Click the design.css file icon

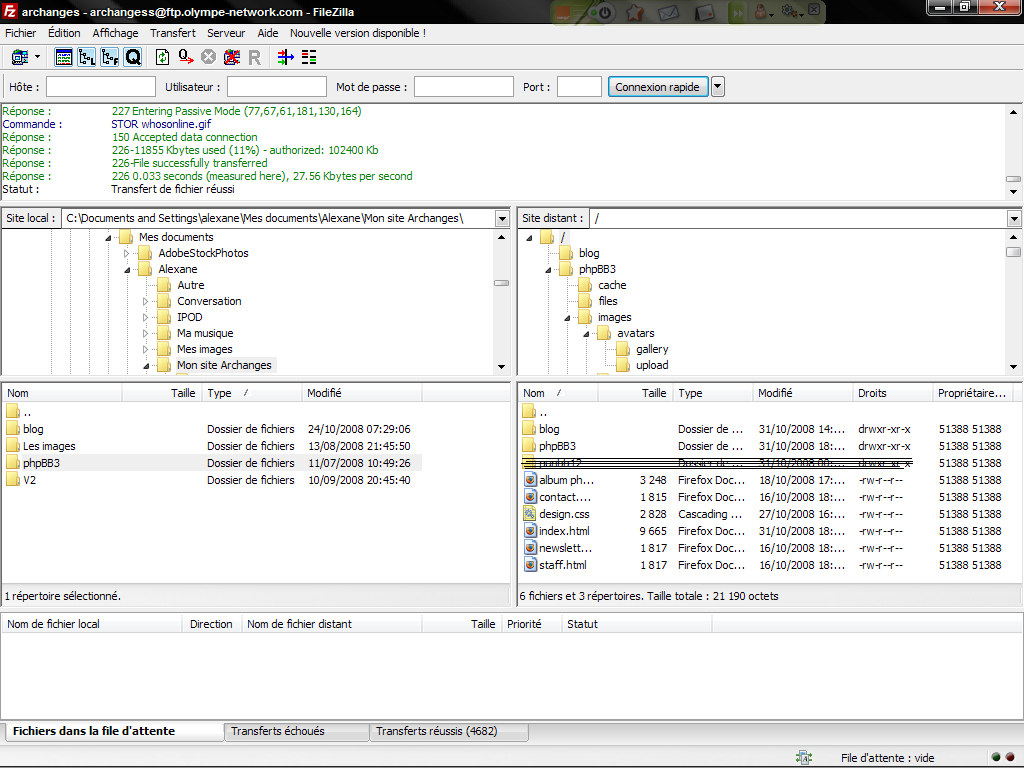(x=530, y=514)
